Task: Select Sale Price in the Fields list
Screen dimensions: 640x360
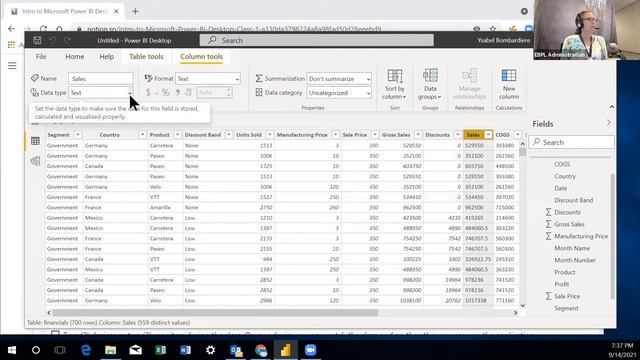Action: click(x=567, y=296)
